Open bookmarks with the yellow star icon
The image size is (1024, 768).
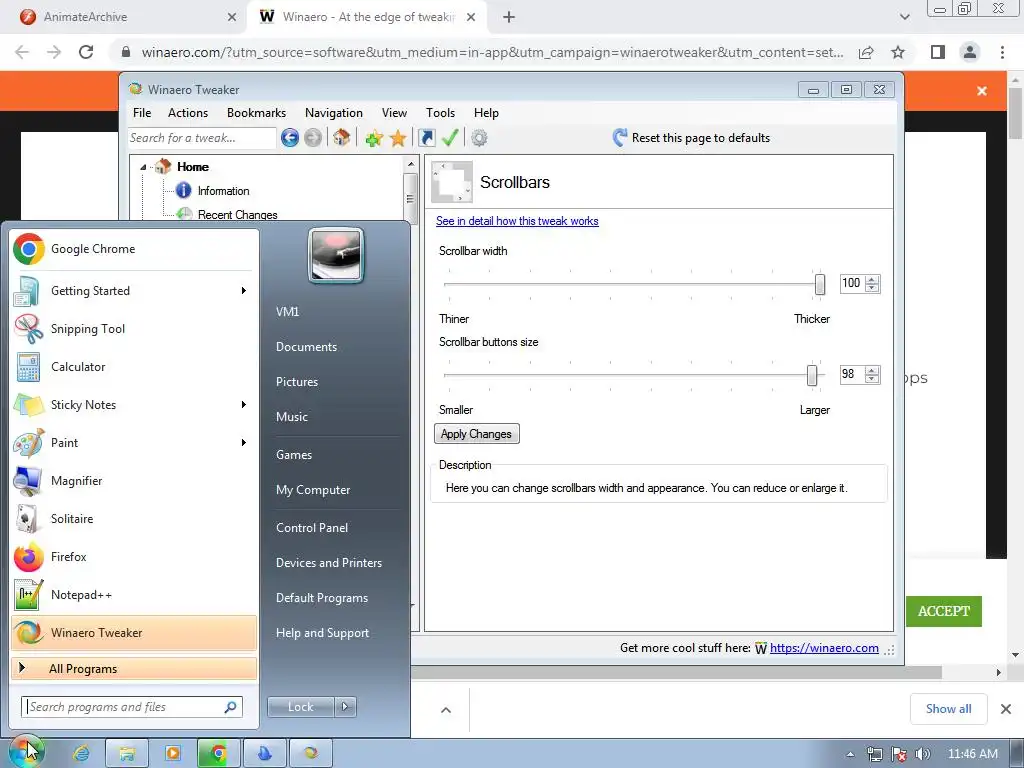tap(398, 138)
